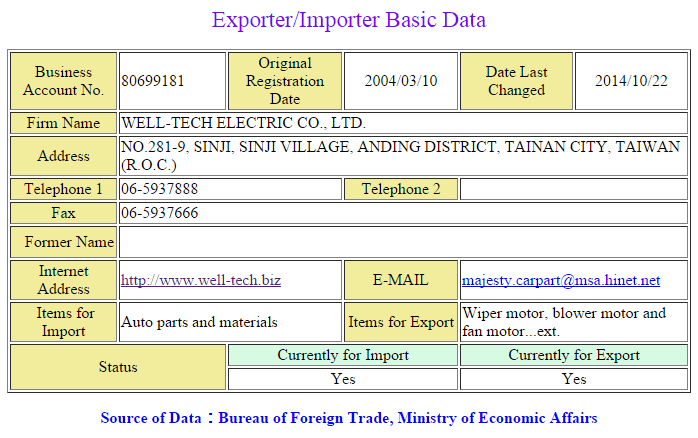Click the Yes under Currently for Import

[x=343, y=379]
